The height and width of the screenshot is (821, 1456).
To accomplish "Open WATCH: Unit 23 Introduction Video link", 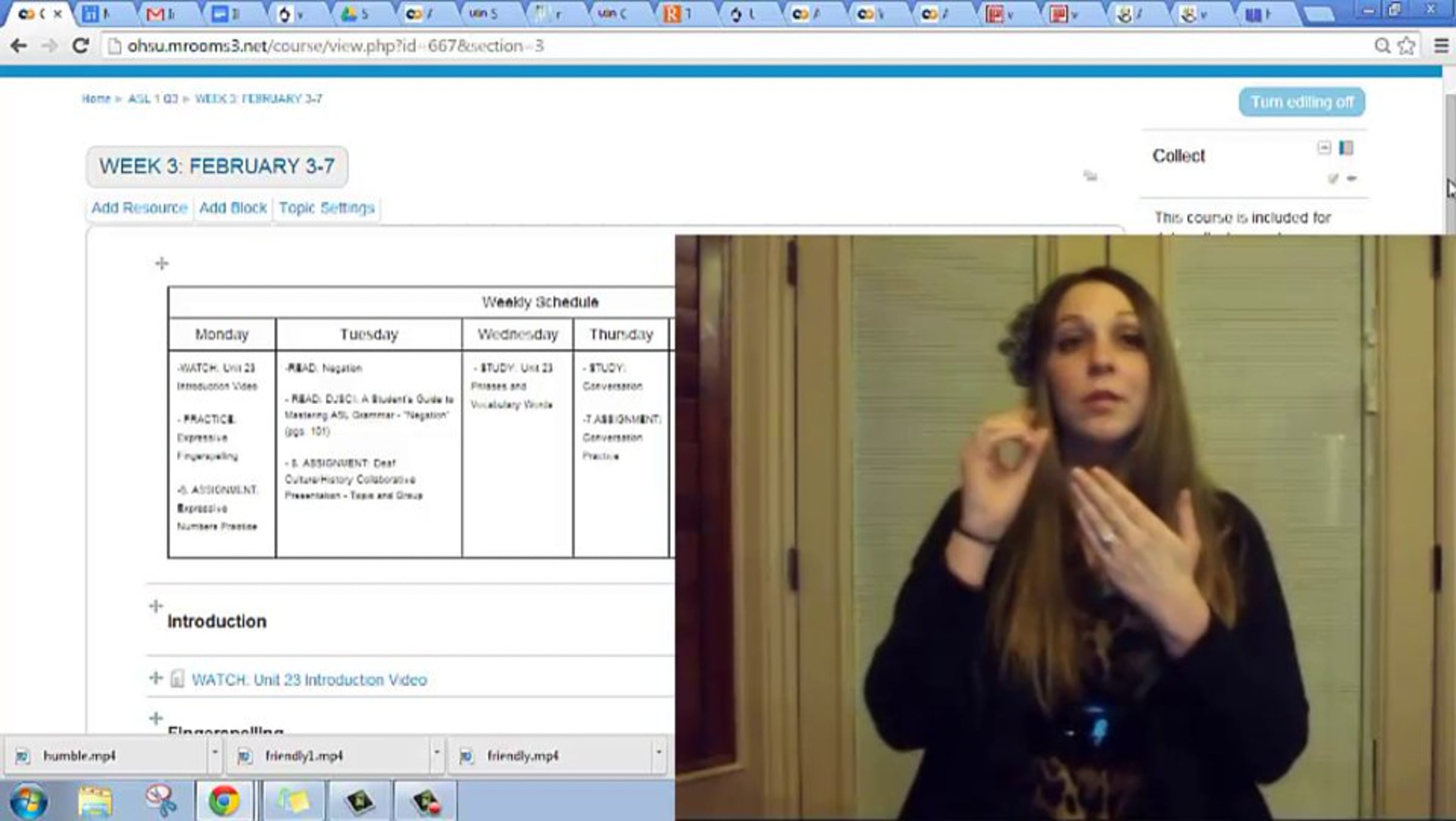I will click(x=309, y=680).
